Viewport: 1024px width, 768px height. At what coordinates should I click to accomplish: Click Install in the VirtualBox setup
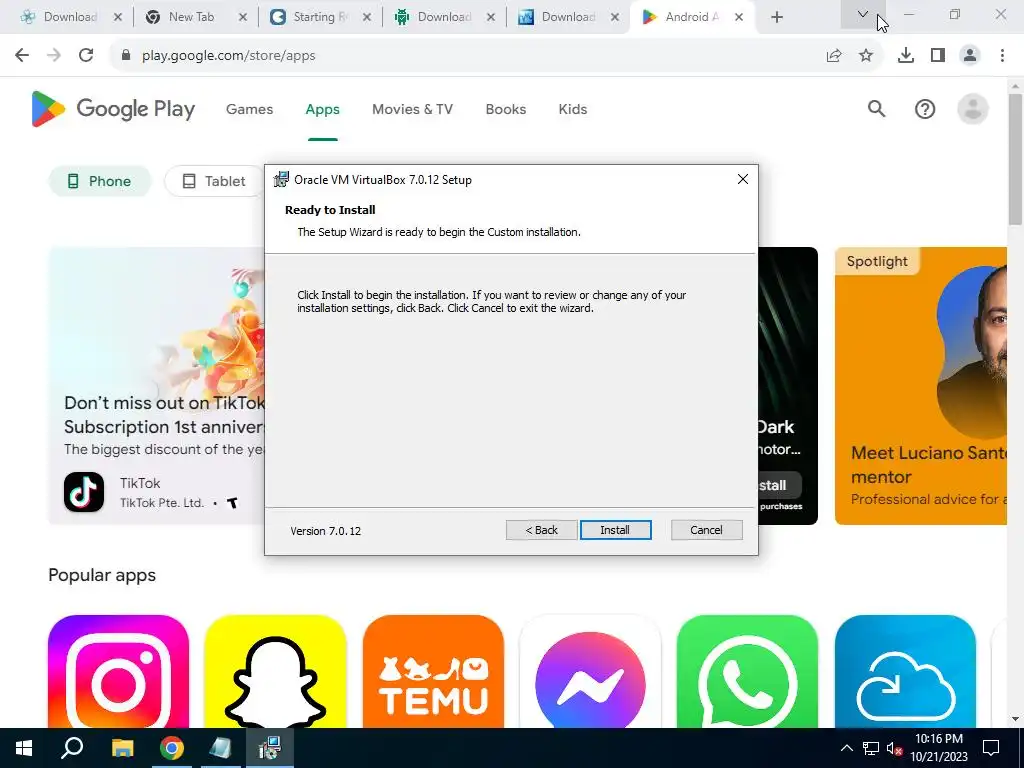[615, 530]
